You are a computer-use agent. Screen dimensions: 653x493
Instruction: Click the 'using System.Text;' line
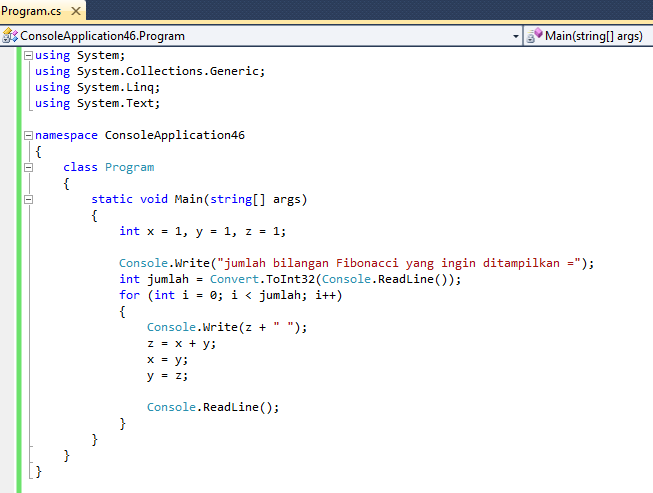(x=97, y=103)
